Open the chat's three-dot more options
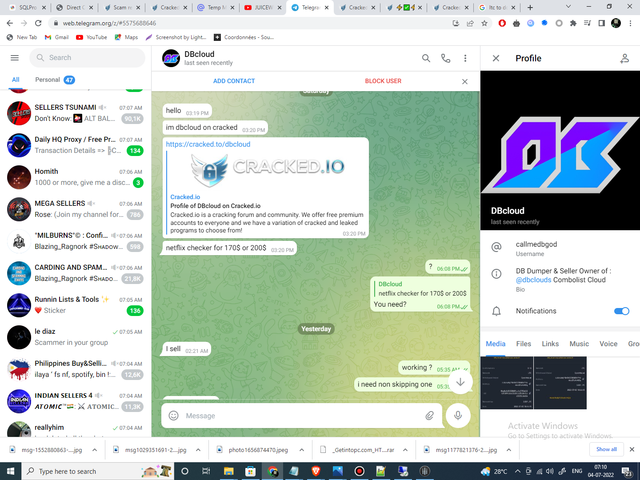Screen dimensions: 640x480 click(465, 58)
